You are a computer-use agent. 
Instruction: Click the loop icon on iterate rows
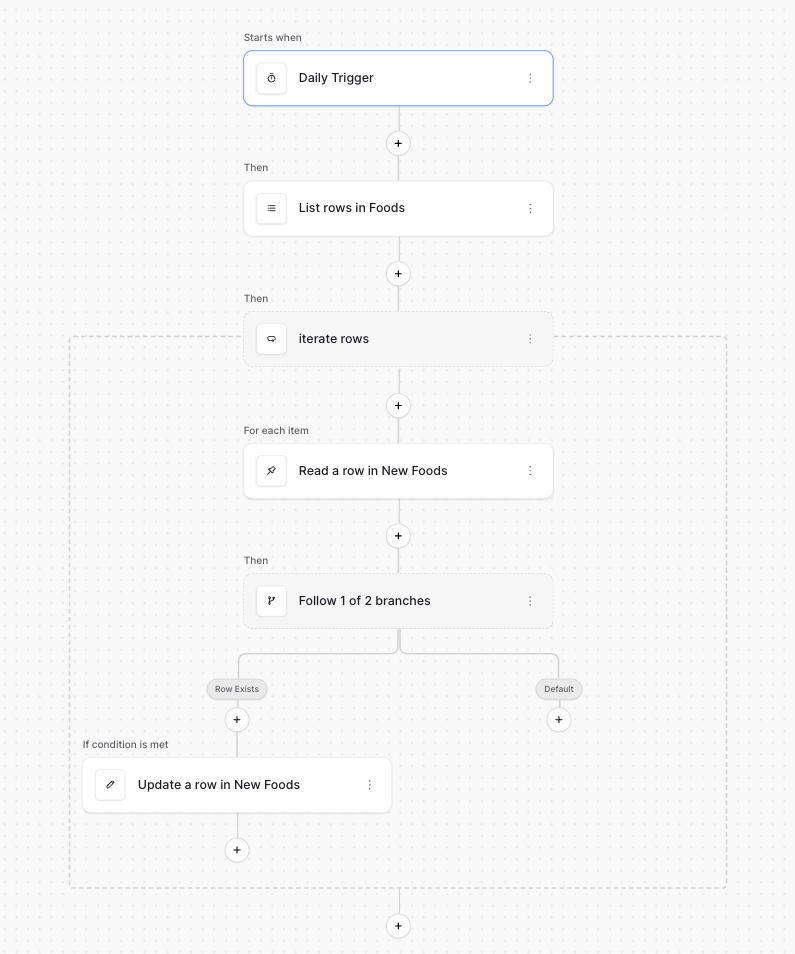pos(271,339)
